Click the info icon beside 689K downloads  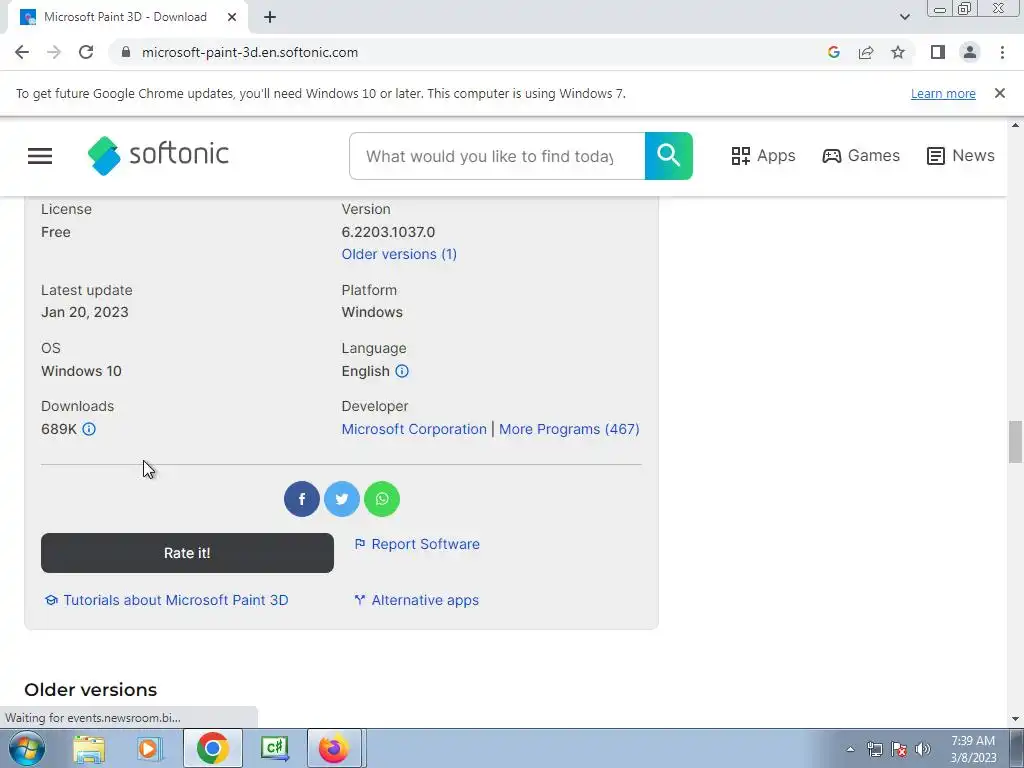(x=89, y=429)
